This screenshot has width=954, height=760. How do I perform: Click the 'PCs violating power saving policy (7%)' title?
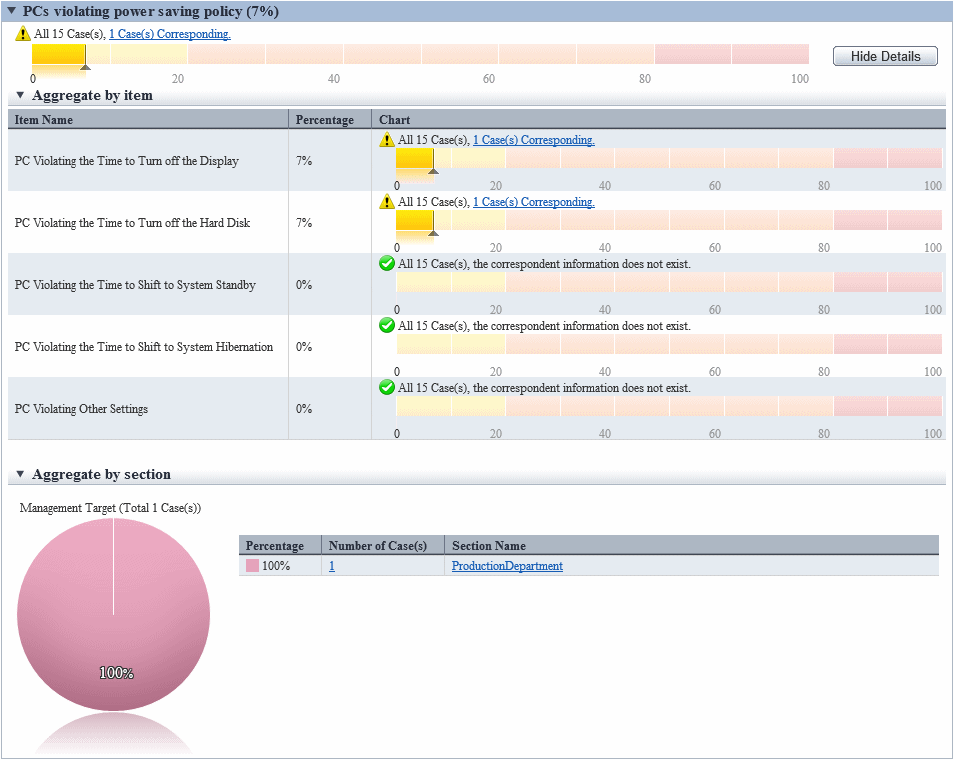tap(151, 12)
